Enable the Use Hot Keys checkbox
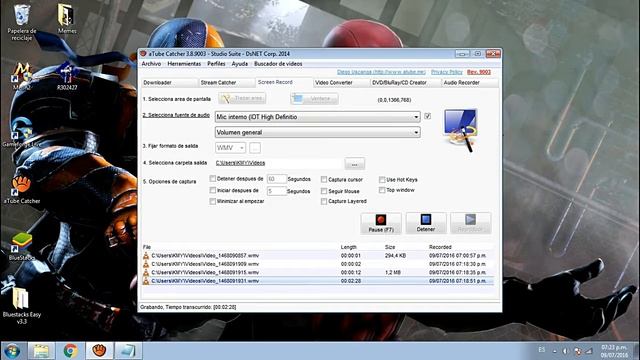 [382, 180]
